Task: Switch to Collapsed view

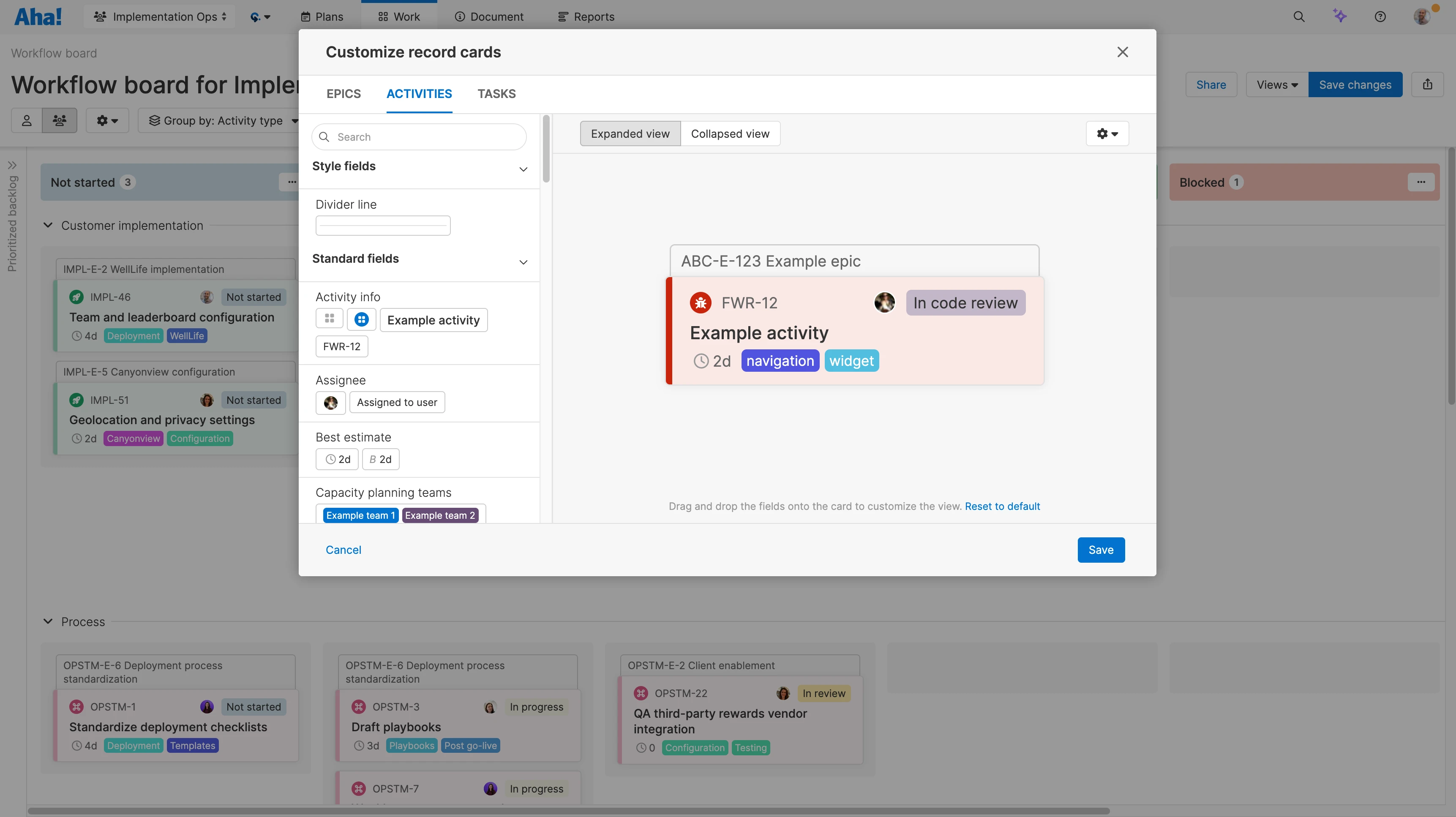Action: pyautogui.click(x=730, y=133)
